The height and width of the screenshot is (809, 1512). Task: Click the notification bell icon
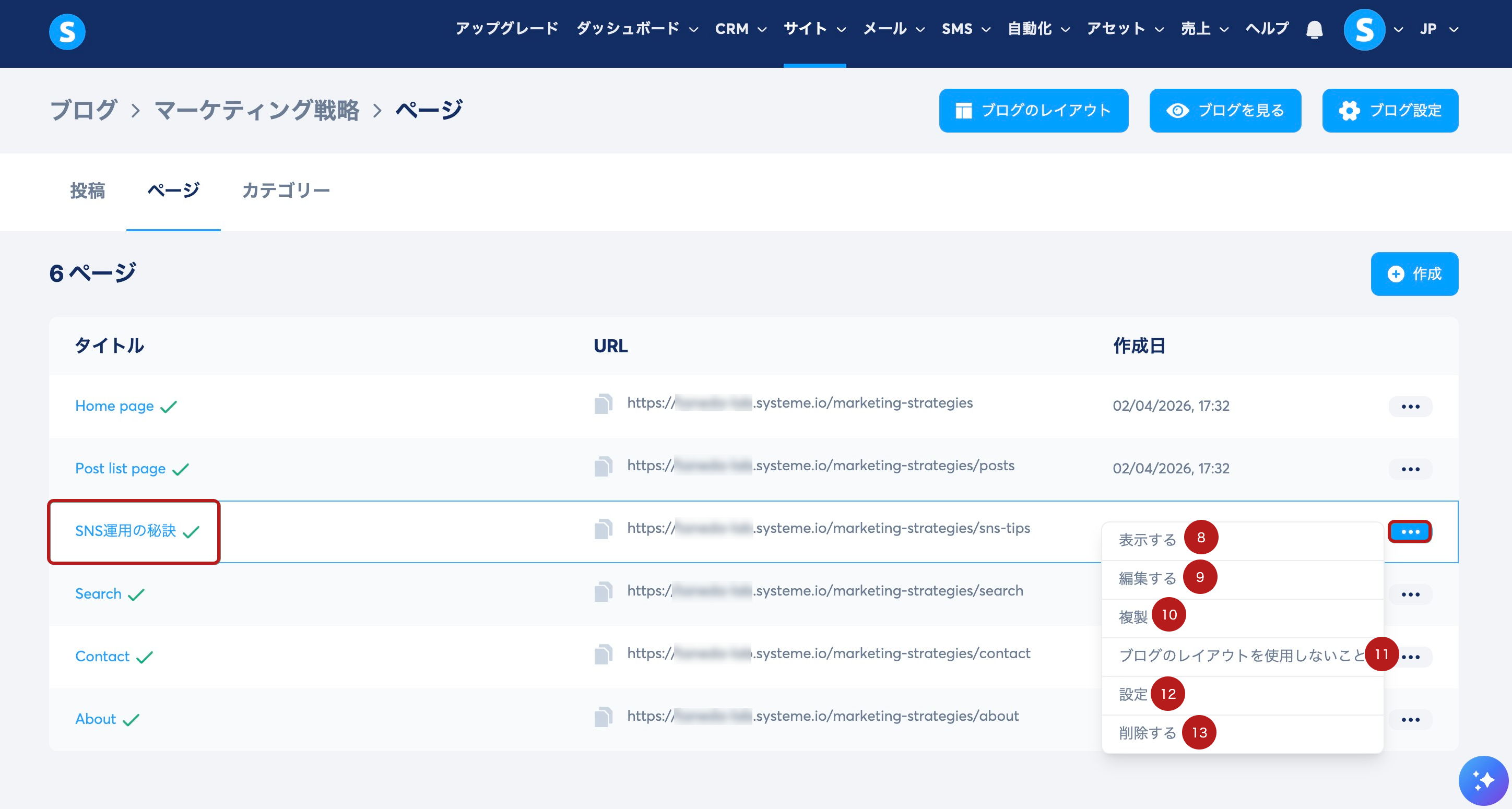click(x=1314, y=29)
